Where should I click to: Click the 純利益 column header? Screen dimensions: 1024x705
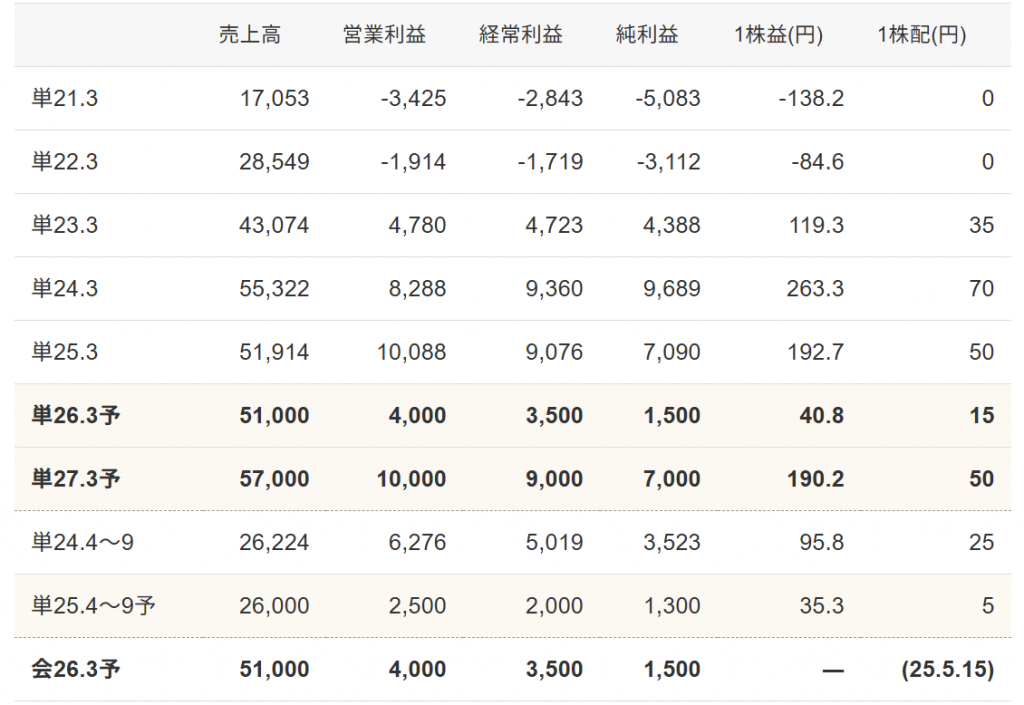point(647,35)
